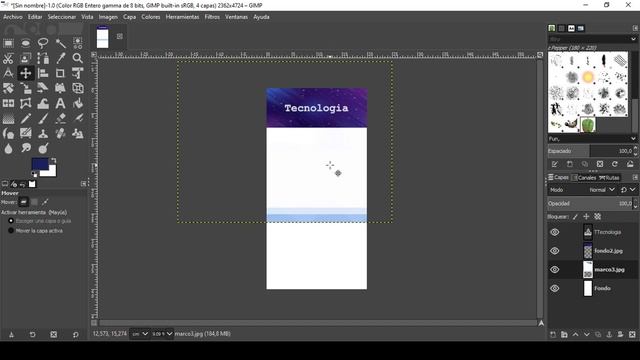This screenshot has width=640, height=360.
Task: Select the Fuzzy Select magic wand tool
Action: [x=60, y=43]
